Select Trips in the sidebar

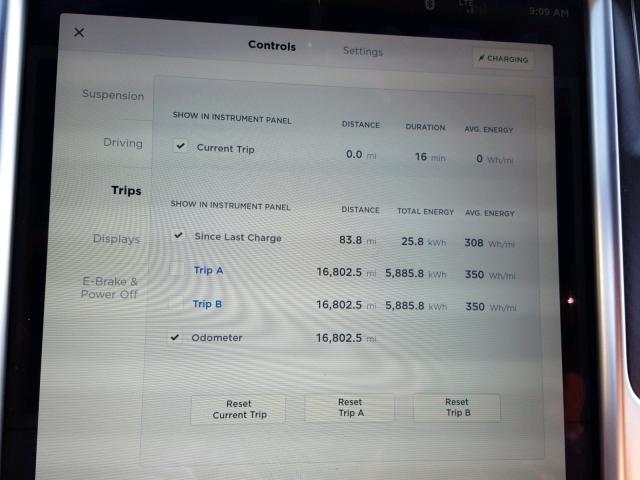coord(126,190)
